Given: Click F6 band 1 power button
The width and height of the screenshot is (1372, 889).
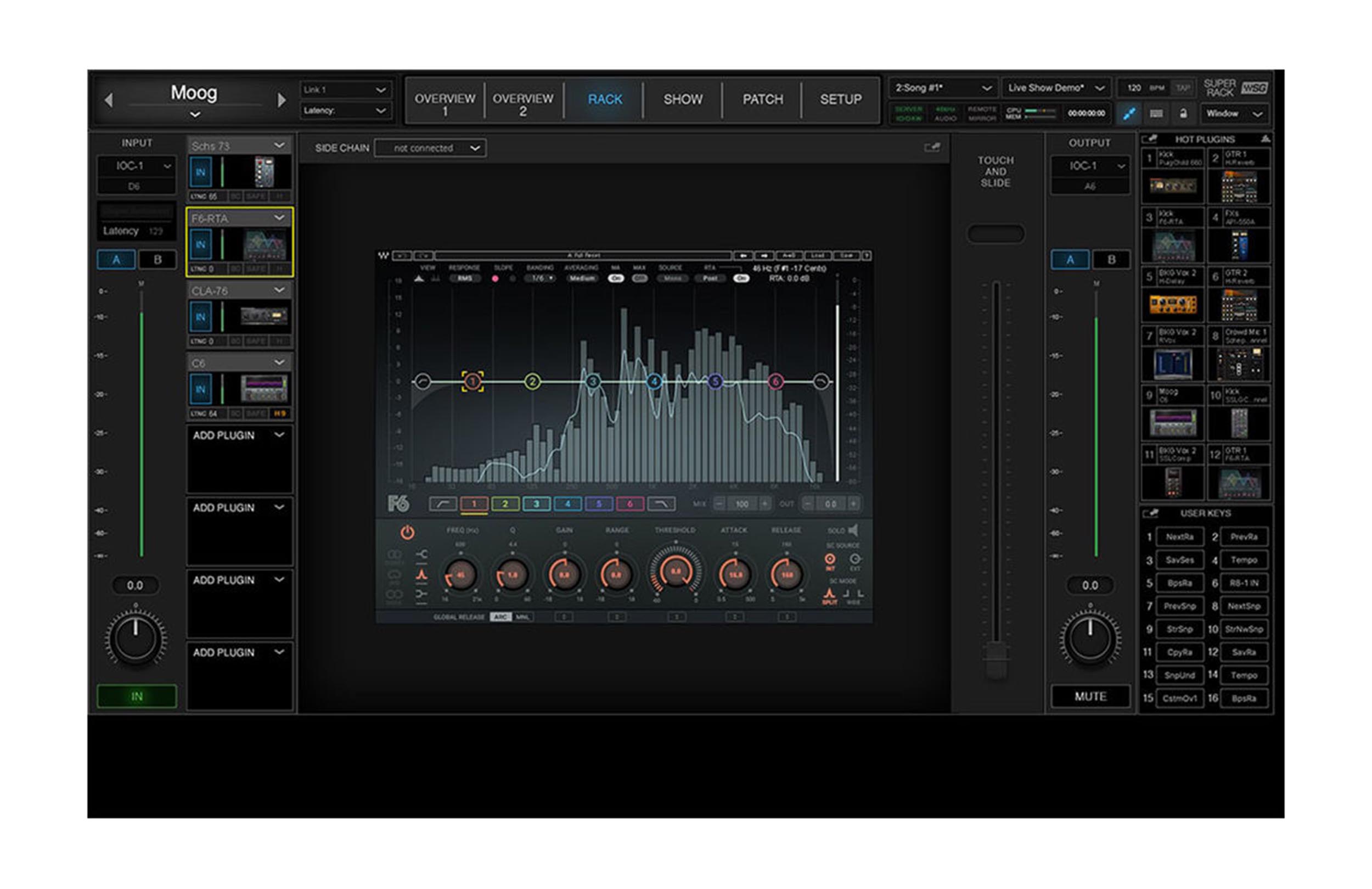Looking at the screenshot, I should 407,532.
